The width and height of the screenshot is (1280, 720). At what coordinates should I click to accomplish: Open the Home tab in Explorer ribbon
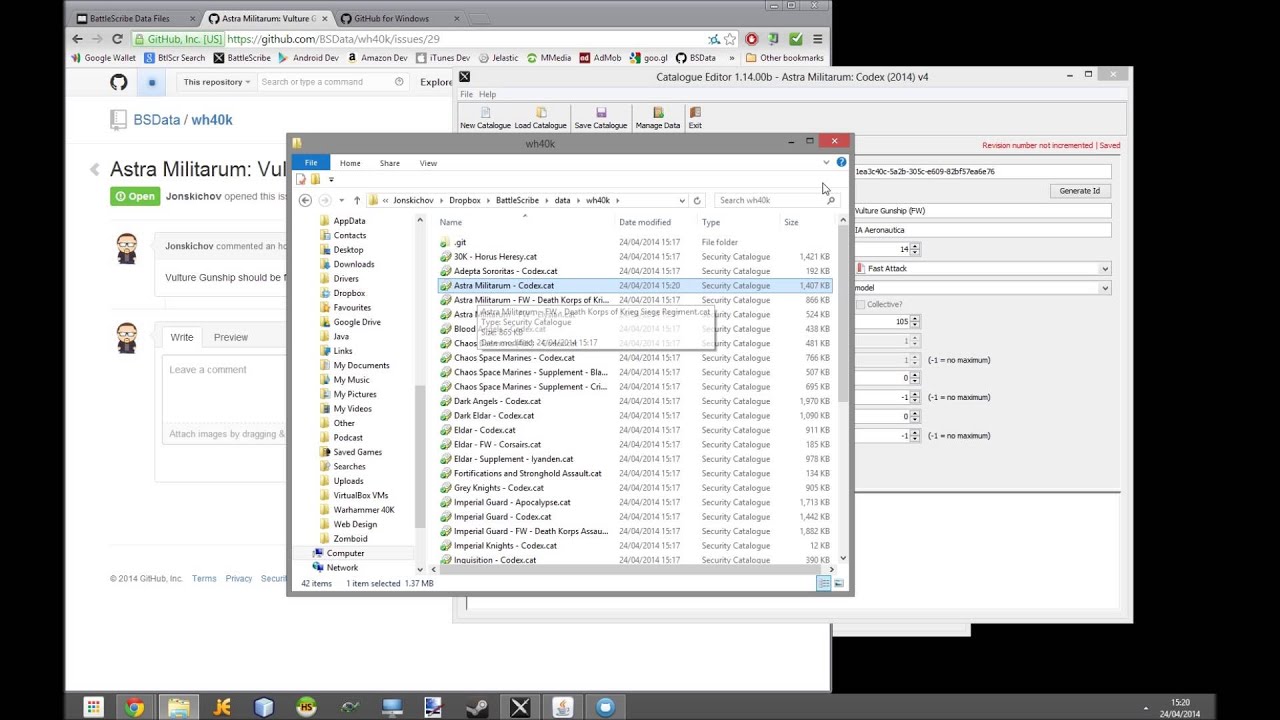[350, 163]
